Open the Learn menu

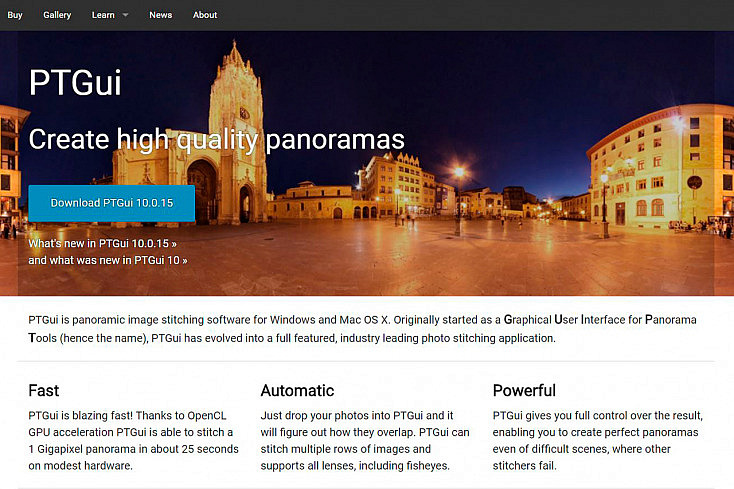click(x=103, y=15)
